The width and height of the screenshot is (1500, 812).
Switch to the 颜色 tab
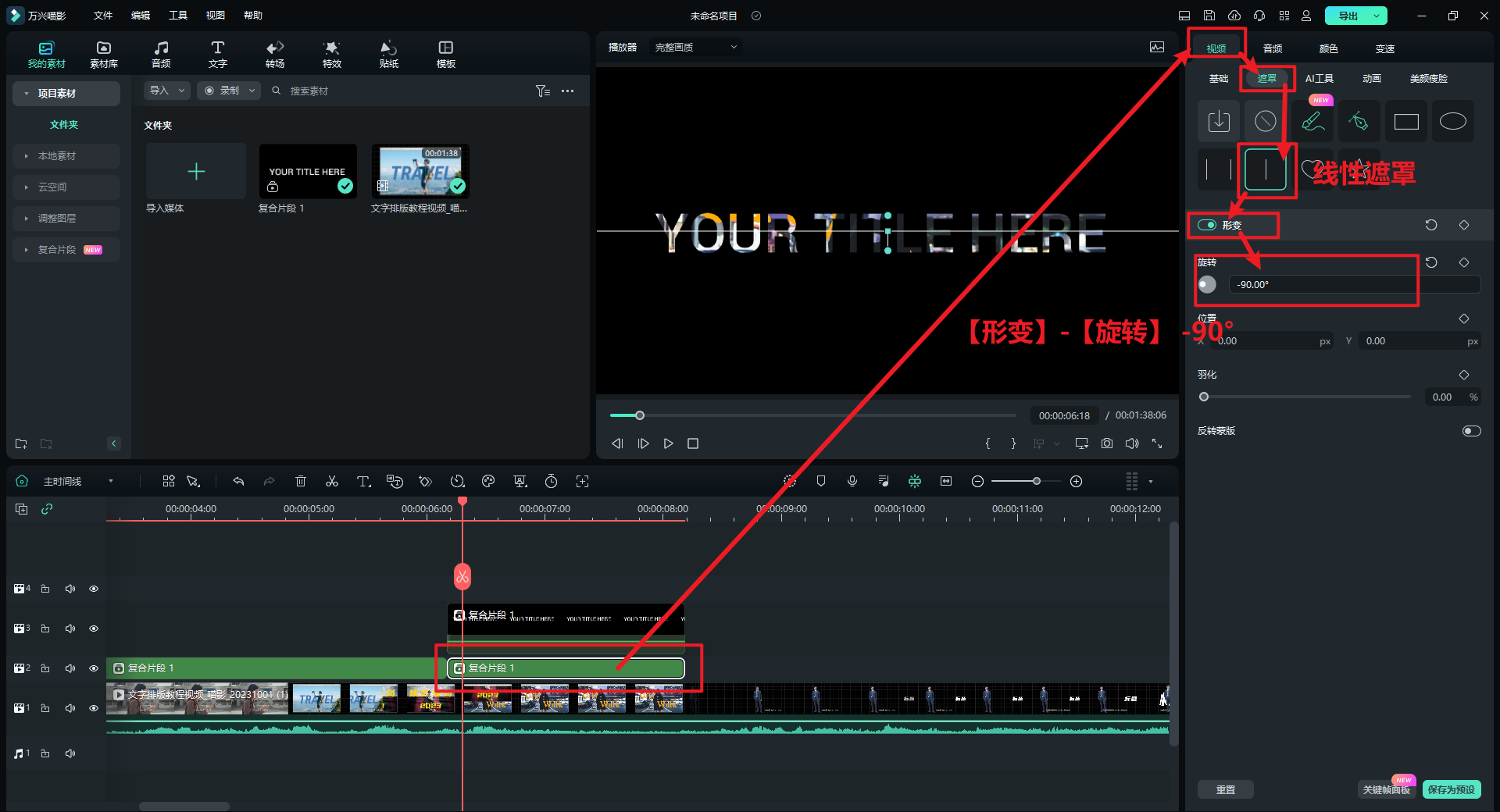(1328, 48)
